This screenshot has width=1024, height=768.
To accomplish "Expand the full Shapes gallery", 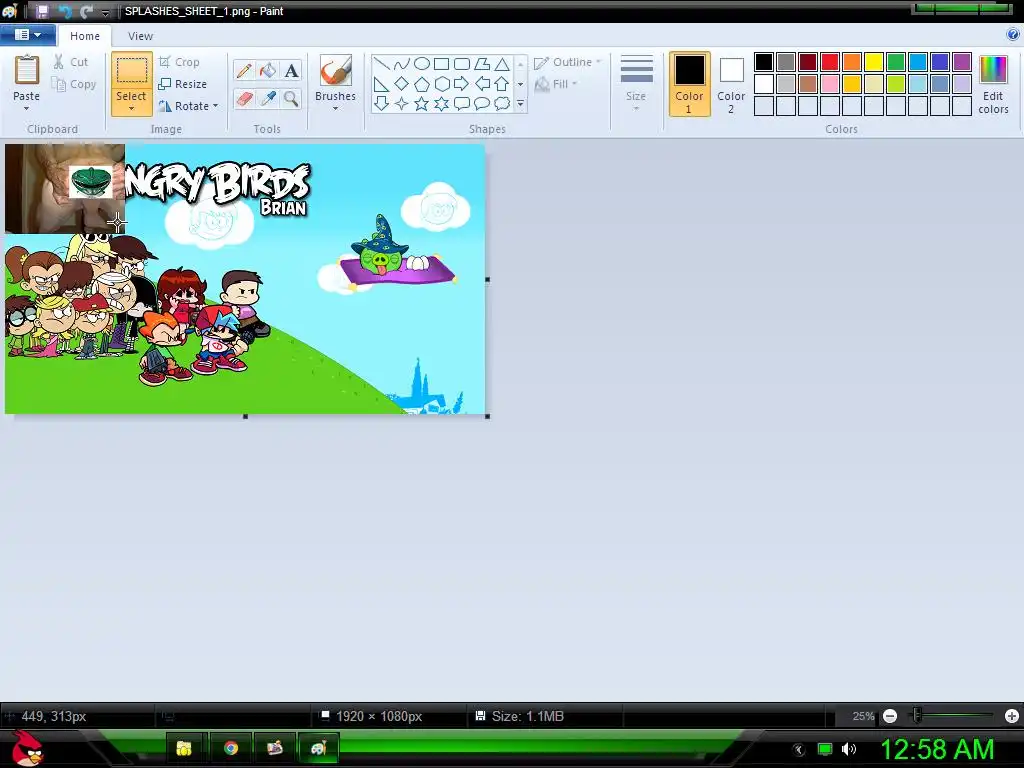I will click(x=520, y=103).
